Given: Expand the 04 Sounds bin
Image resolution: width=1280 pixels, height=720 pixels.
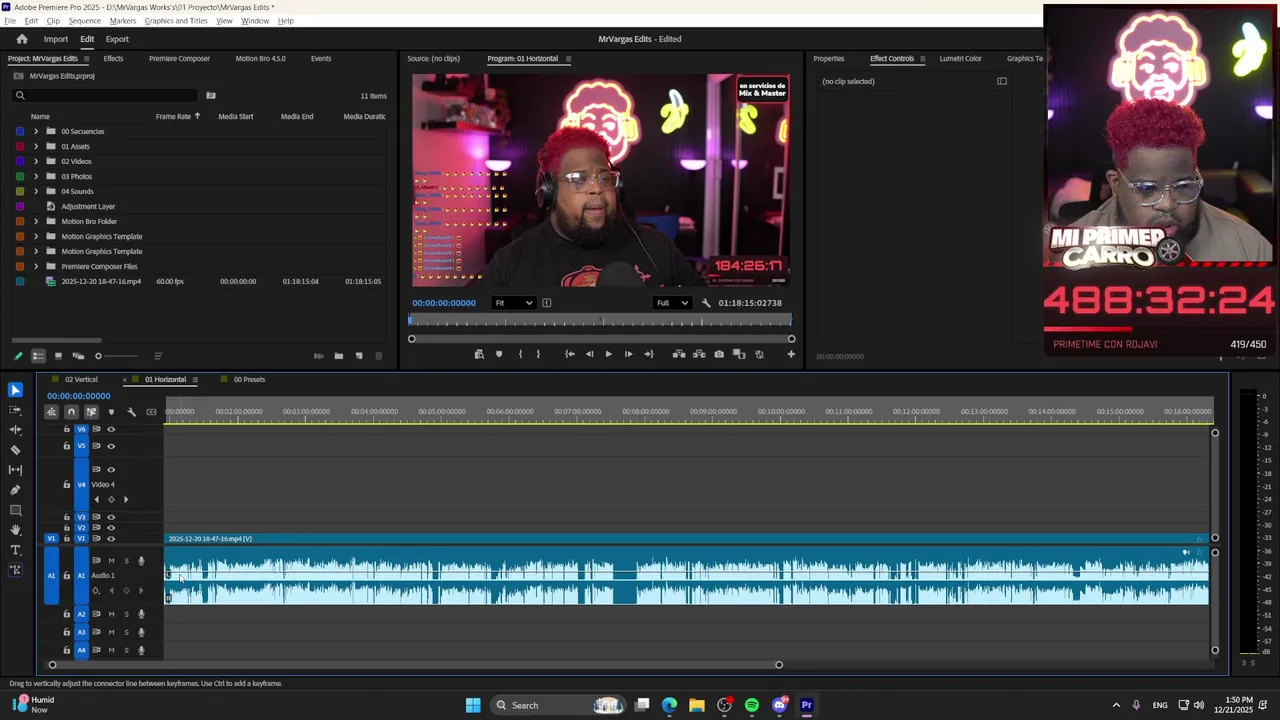Looking at the screenshot, I should [36, 191].
